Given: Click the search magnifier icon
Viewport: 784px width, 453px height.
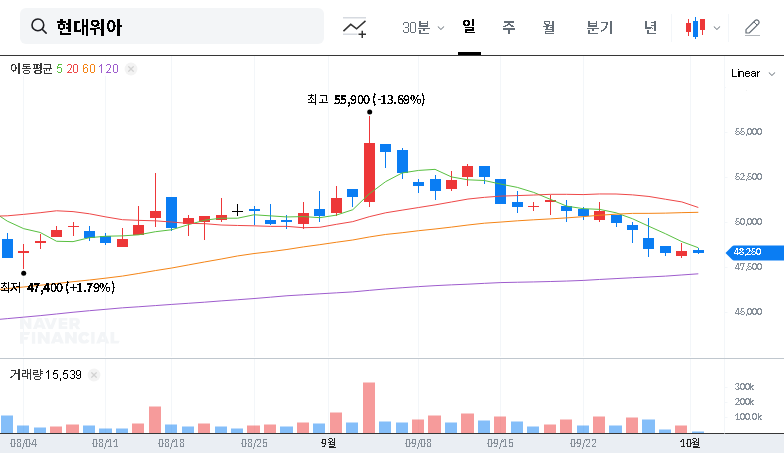Looking at the screenshot, I should point(39,27).
